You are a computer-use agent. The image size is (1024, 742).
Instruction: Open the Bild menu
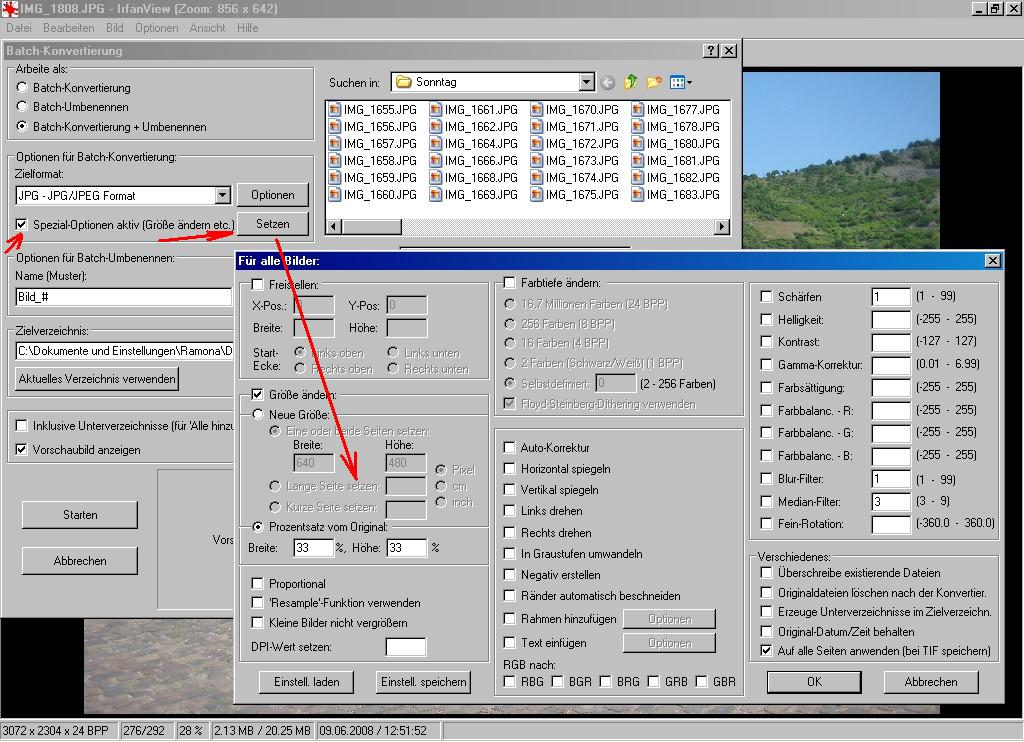click(x=115, y=28)
